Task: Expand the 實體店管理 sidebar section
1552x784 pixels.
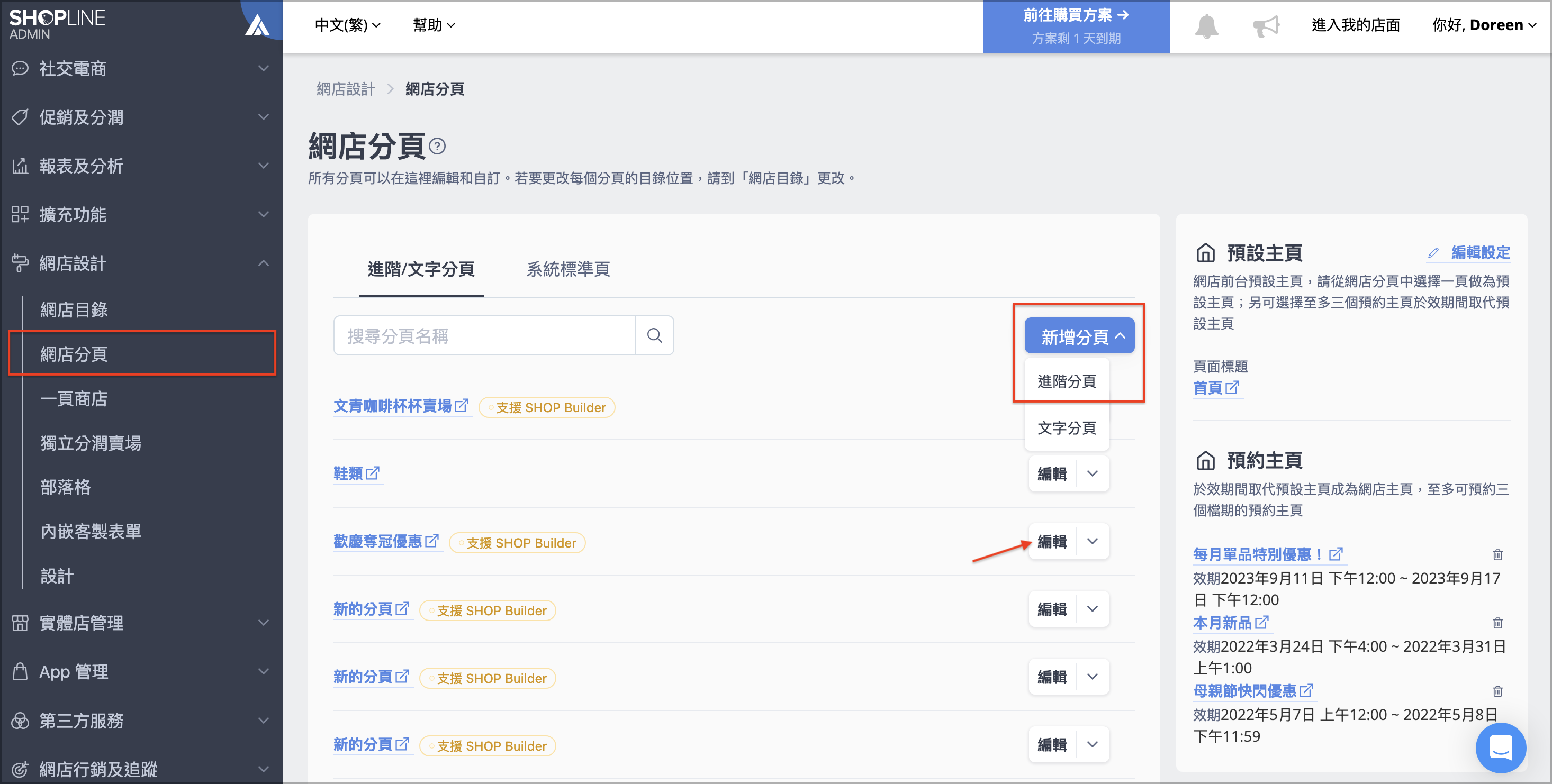Action: click(x=263, y=623)
